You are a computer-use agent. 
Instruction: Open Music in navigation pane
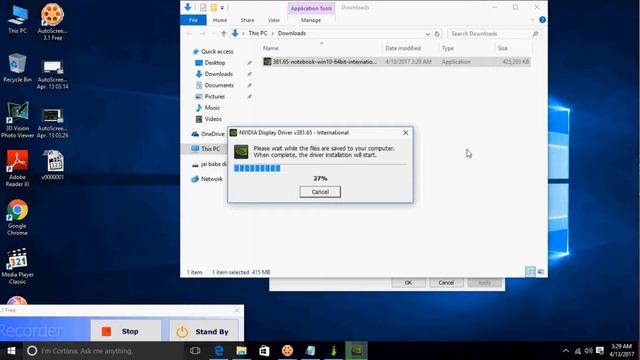point(212,108)
